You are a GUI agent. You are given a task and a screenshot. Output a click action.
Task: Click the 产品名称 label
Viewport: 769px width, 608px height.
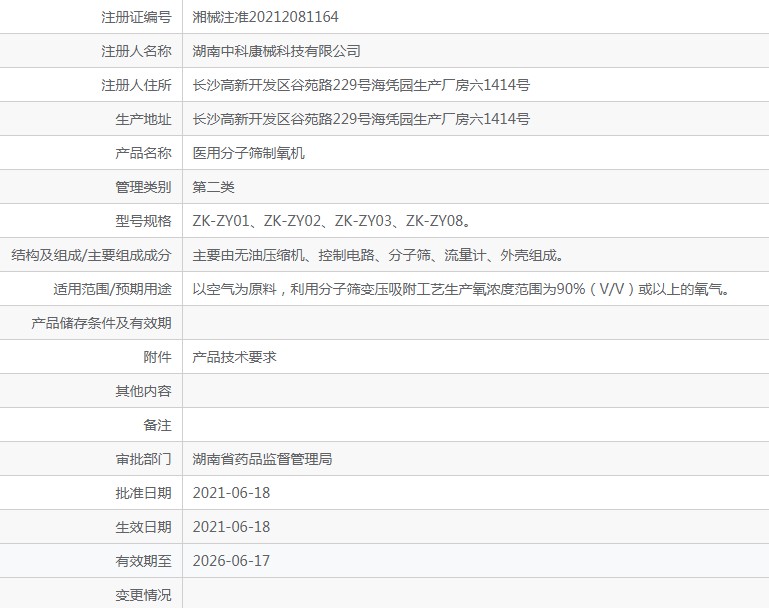coord(143,153)
